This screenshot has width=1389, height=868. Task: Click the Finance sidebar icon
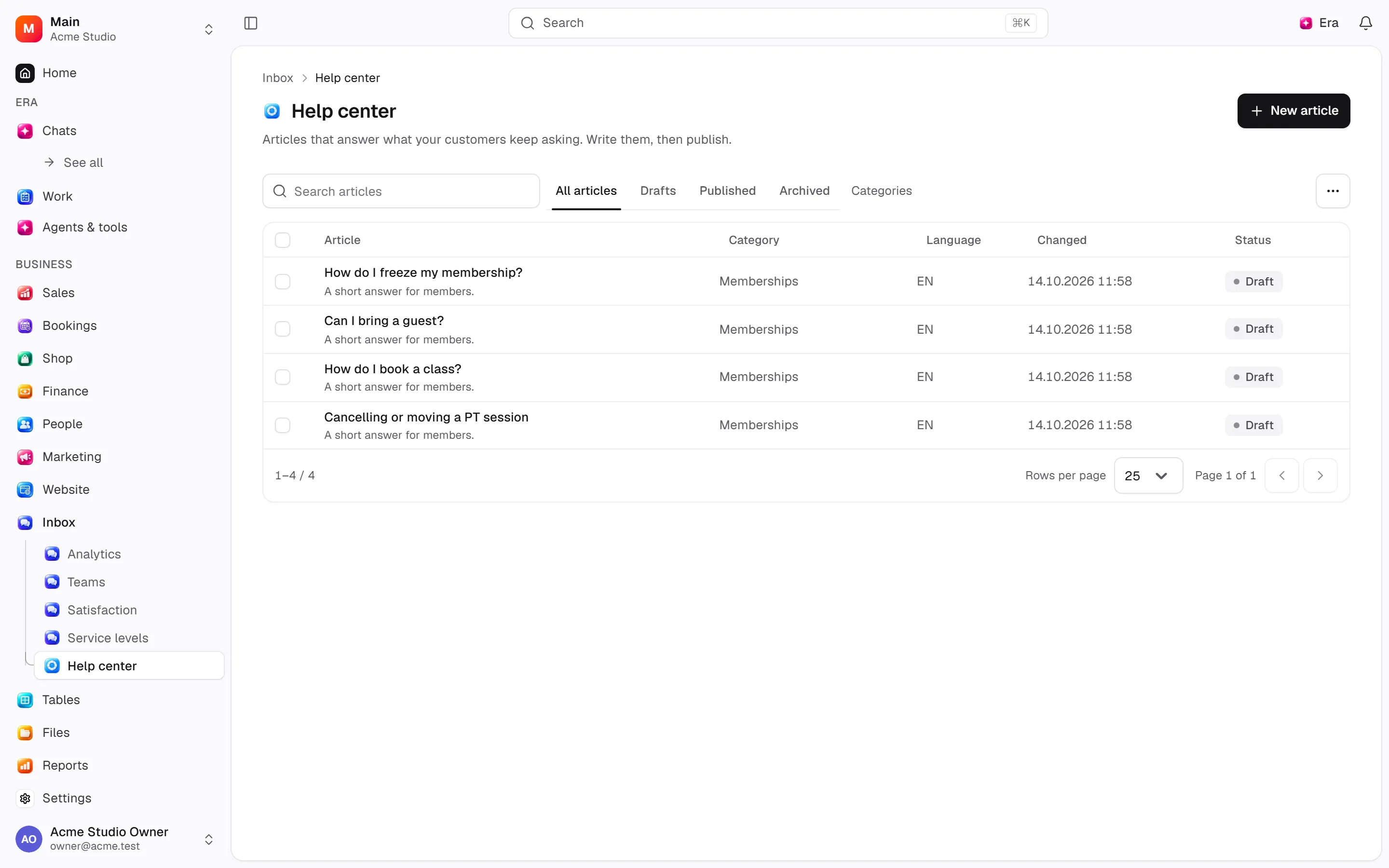(x=25, y=392)
